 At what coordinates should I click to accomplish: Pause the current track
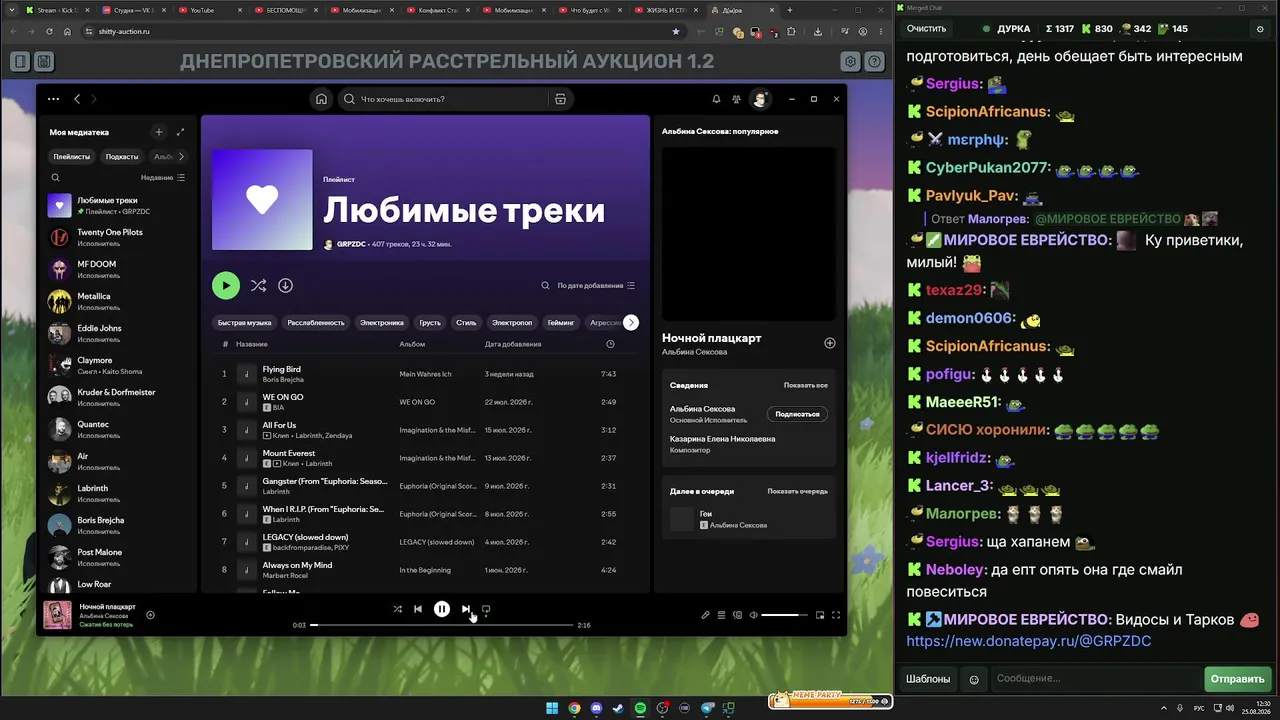point(442,609)
